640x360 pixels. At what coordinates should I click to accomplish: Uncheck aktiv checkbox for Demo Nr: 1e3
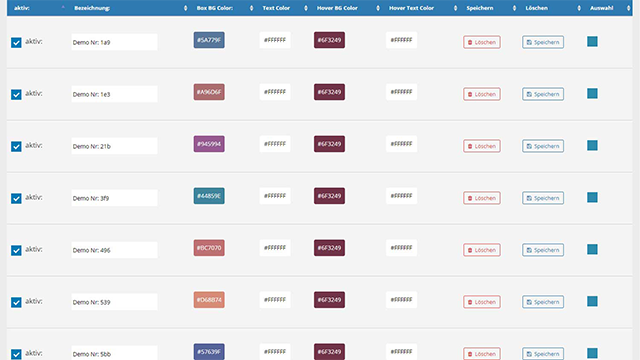click(x=16, y=94)
